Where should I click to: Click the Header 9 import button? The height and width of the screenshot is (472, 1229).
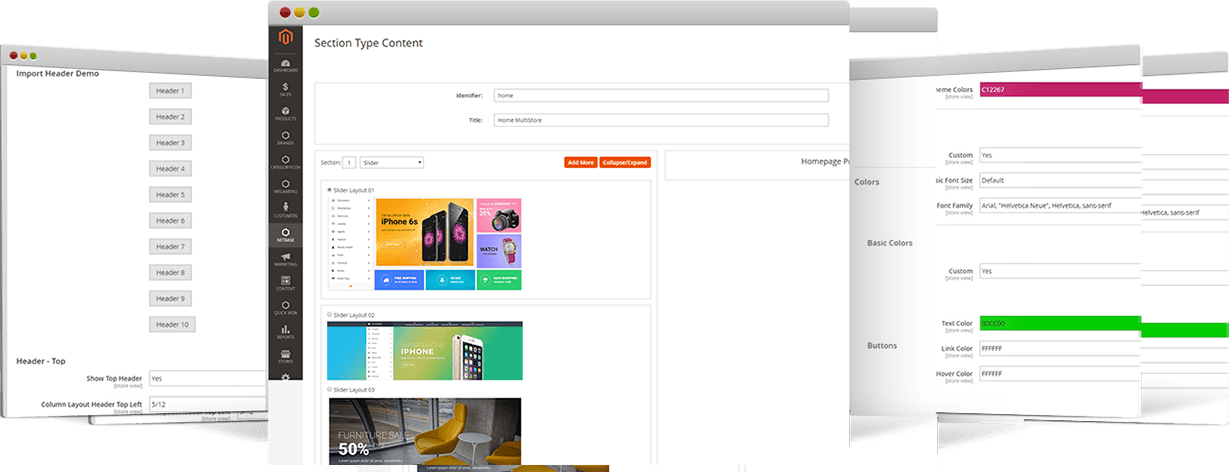(x=170, y=298)
